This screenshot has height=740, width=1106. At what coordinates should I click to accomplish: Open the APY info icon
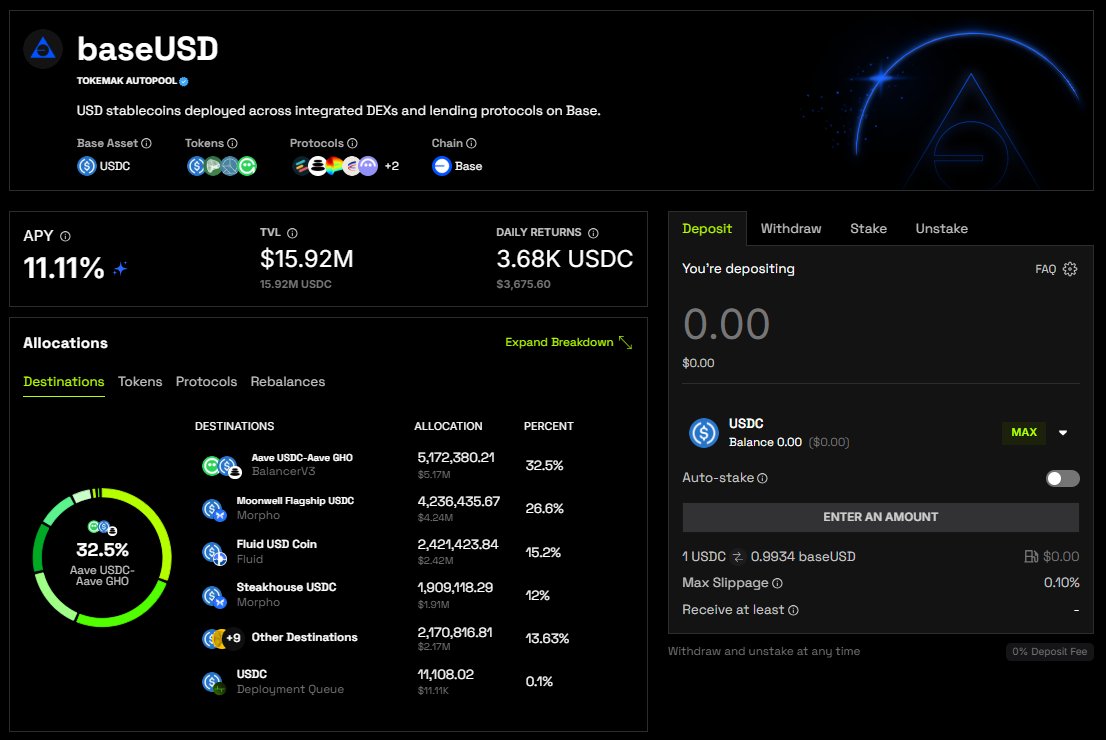[65, 236]
